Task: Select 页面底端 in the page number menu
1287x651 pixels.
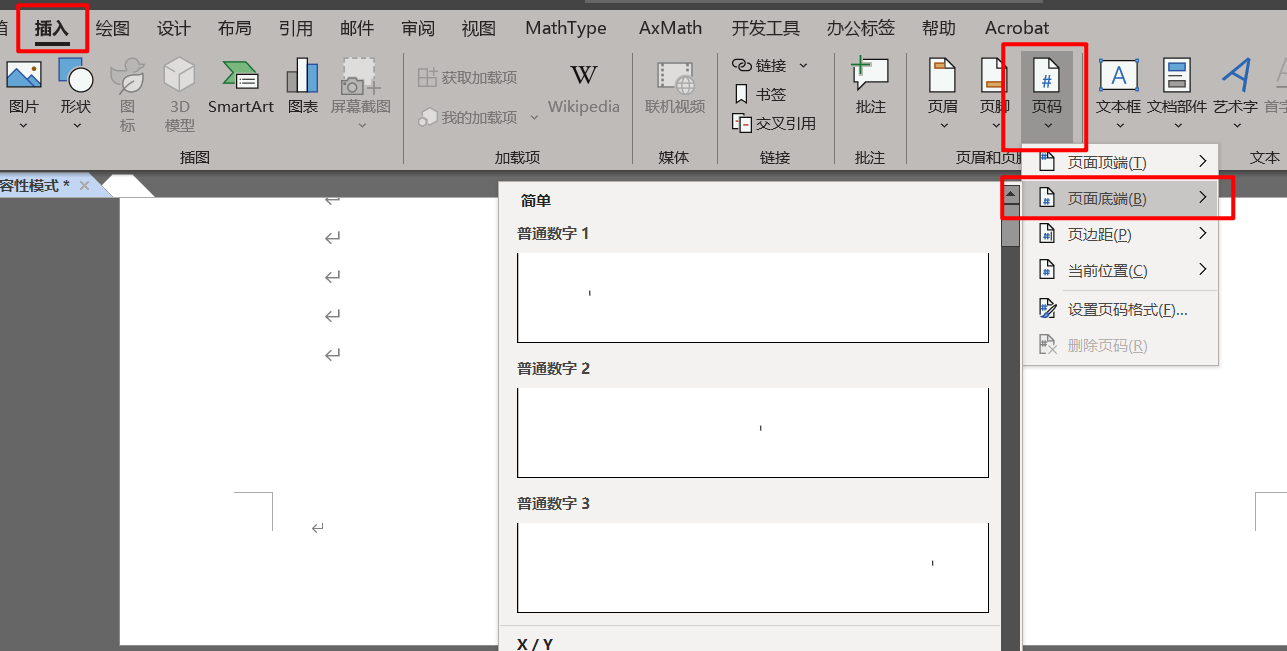Action: tap(1120, 198)
